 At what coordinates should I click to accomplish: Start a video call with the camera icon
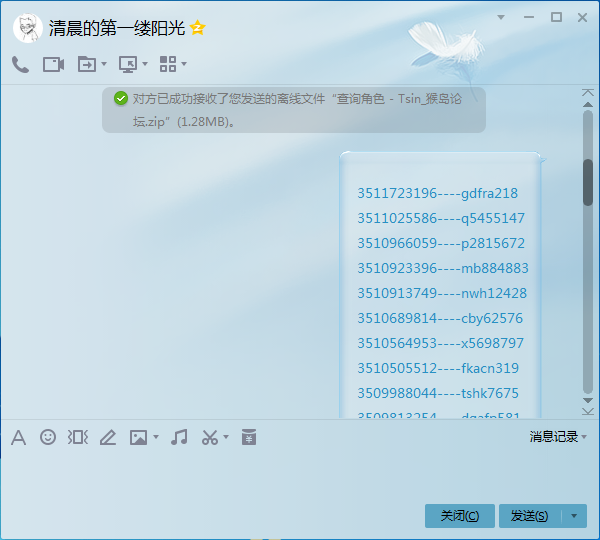[x=53, y=64]
